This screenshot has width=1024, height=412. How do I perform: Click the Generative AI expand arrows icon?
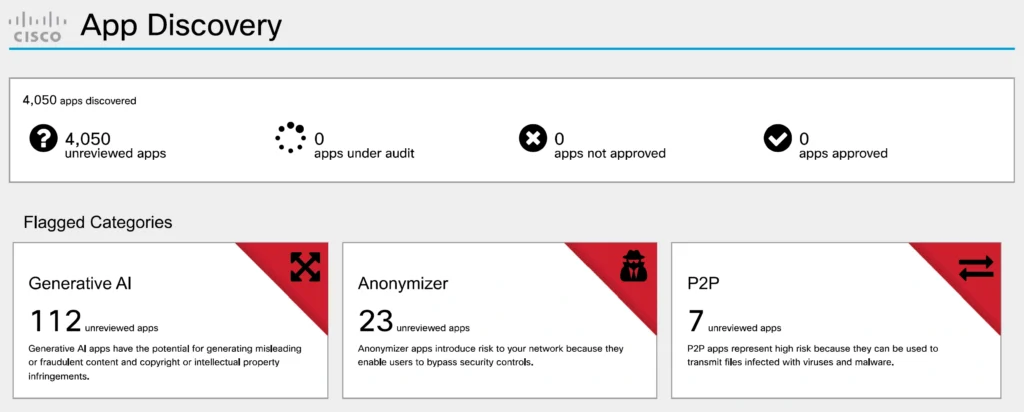(x=305, y=266)
